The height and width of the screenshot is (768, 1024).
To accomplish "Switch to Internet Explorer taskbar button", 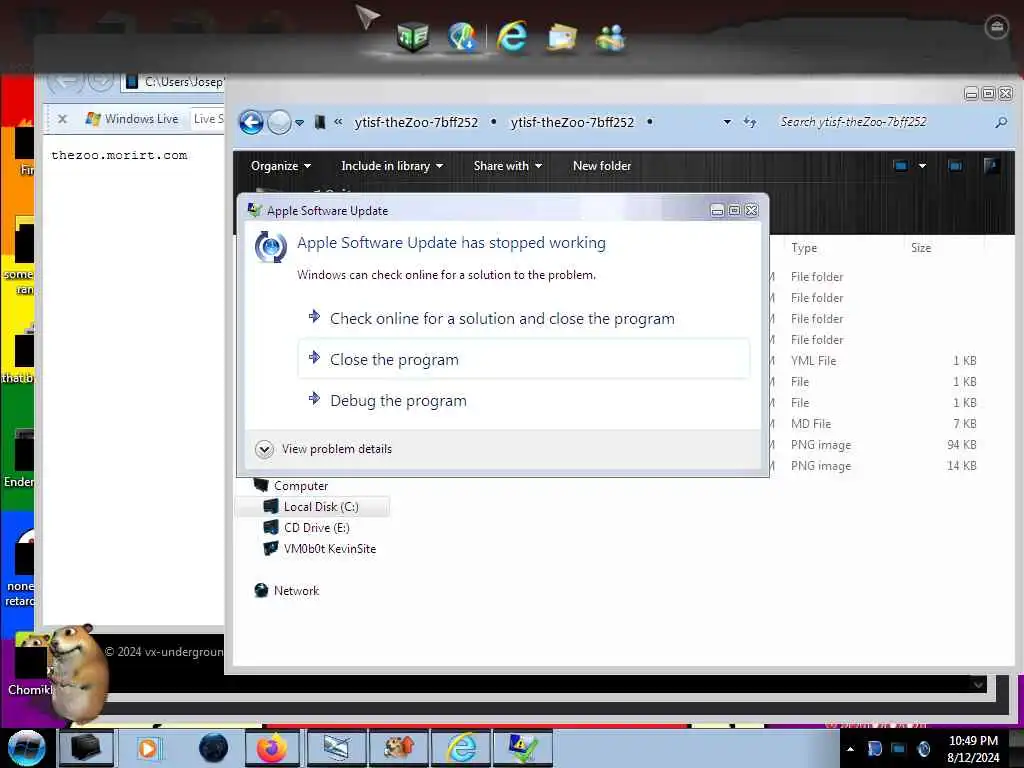I will click(x=461, y=748).
